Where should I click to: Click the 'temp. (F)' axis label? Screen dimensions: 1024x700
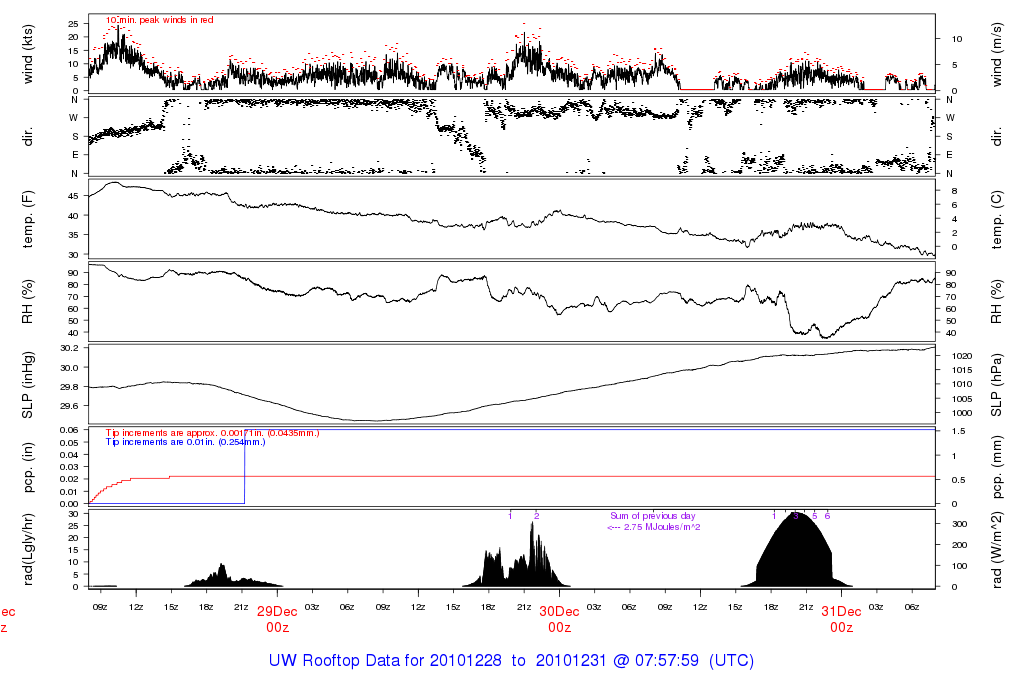[x=27, y=219]
